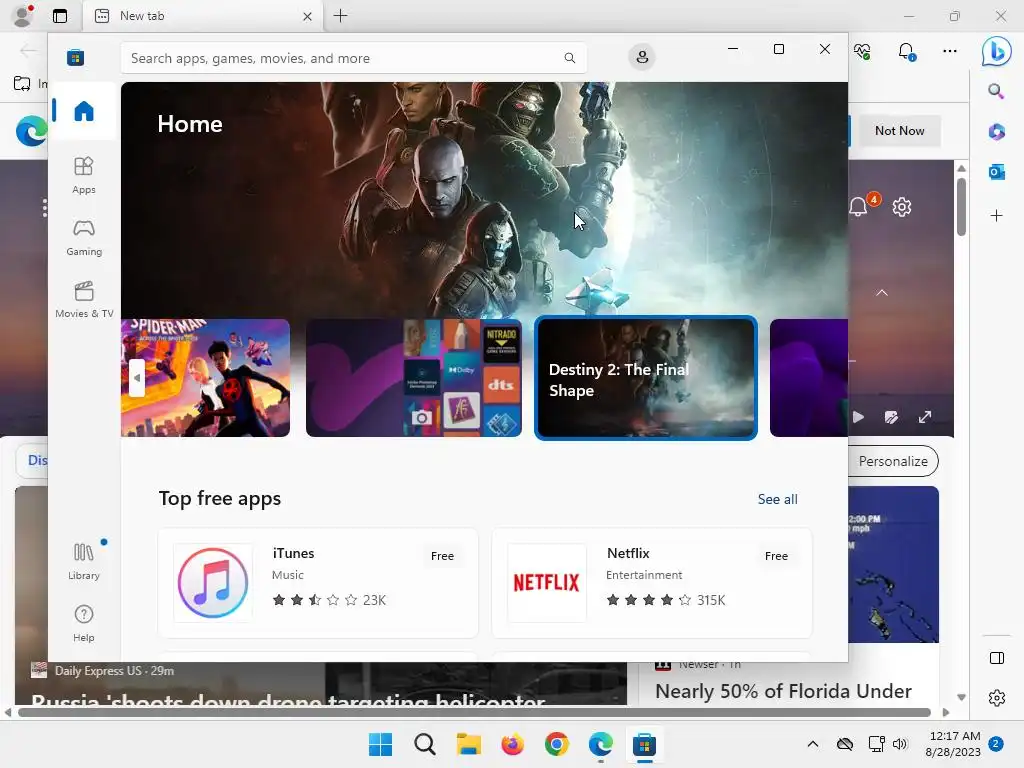Click Not Now in Edge window

pos(899,131)
